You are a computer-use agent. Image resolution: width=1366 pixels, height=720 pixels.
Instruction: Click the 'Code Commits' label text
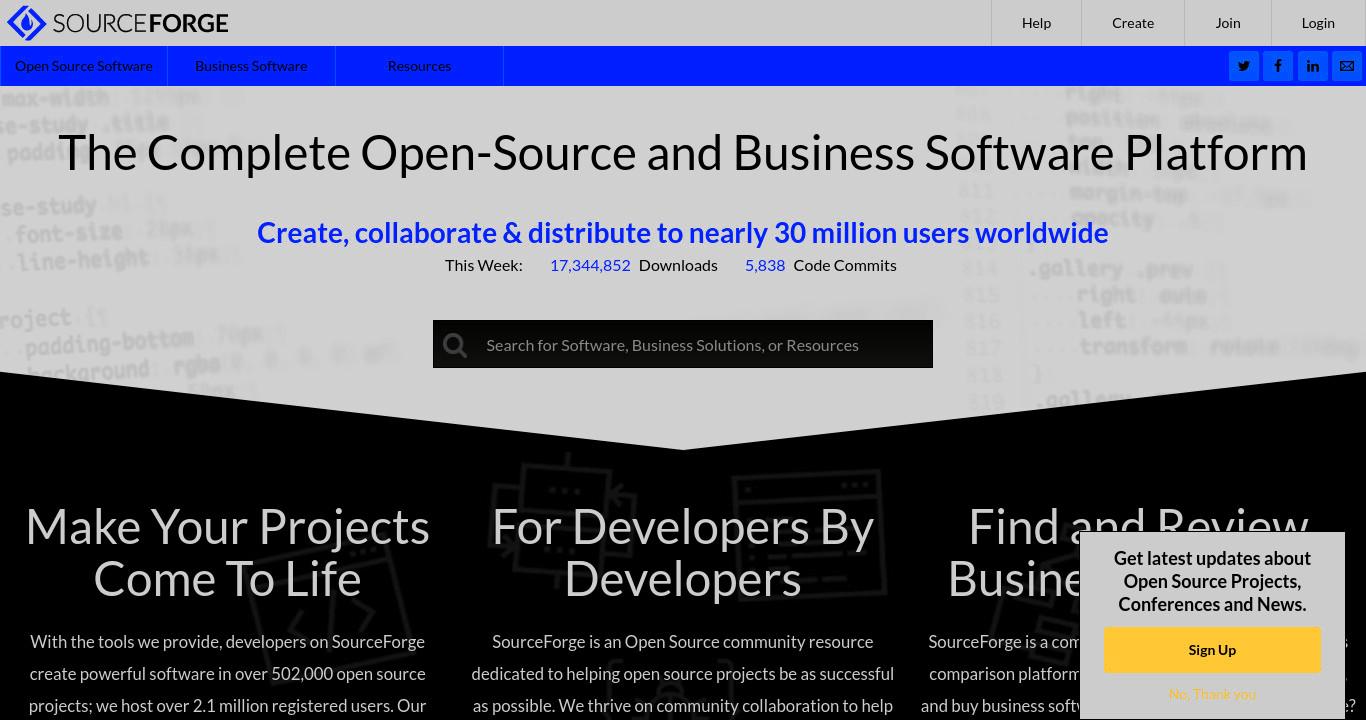click(845, 265)
